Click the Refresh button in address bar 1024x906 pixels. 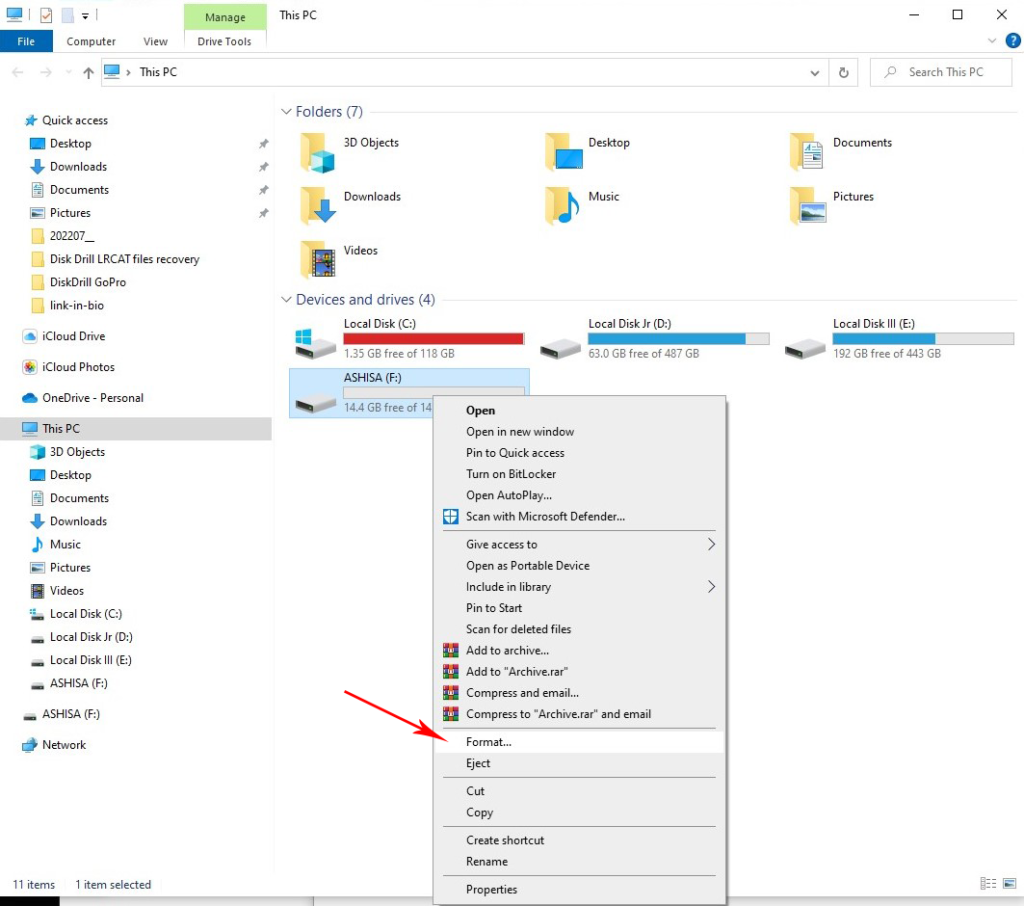click(844, 72)
